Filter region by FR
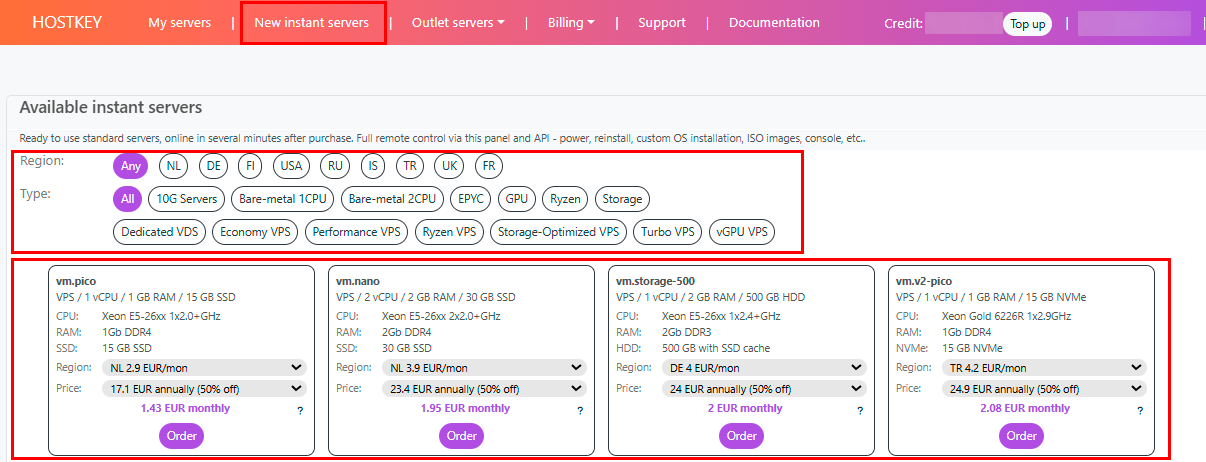The image size is (1206, 462). 488,166
